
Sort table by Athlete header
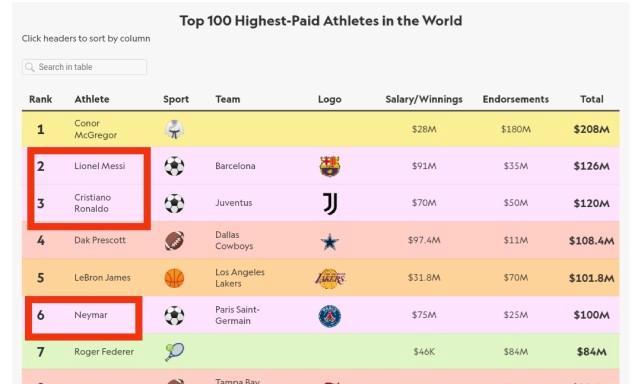[92, 99]
